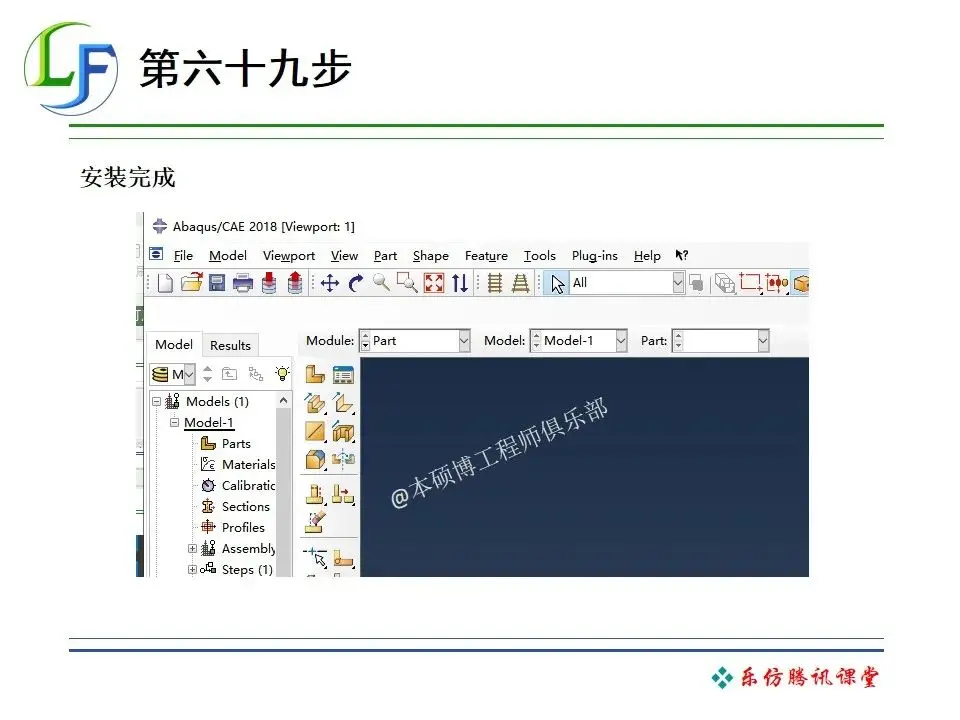Viewport: 960px width, 720px height.
Task: Select the Rotate View tool
Action: pos(356,283)
